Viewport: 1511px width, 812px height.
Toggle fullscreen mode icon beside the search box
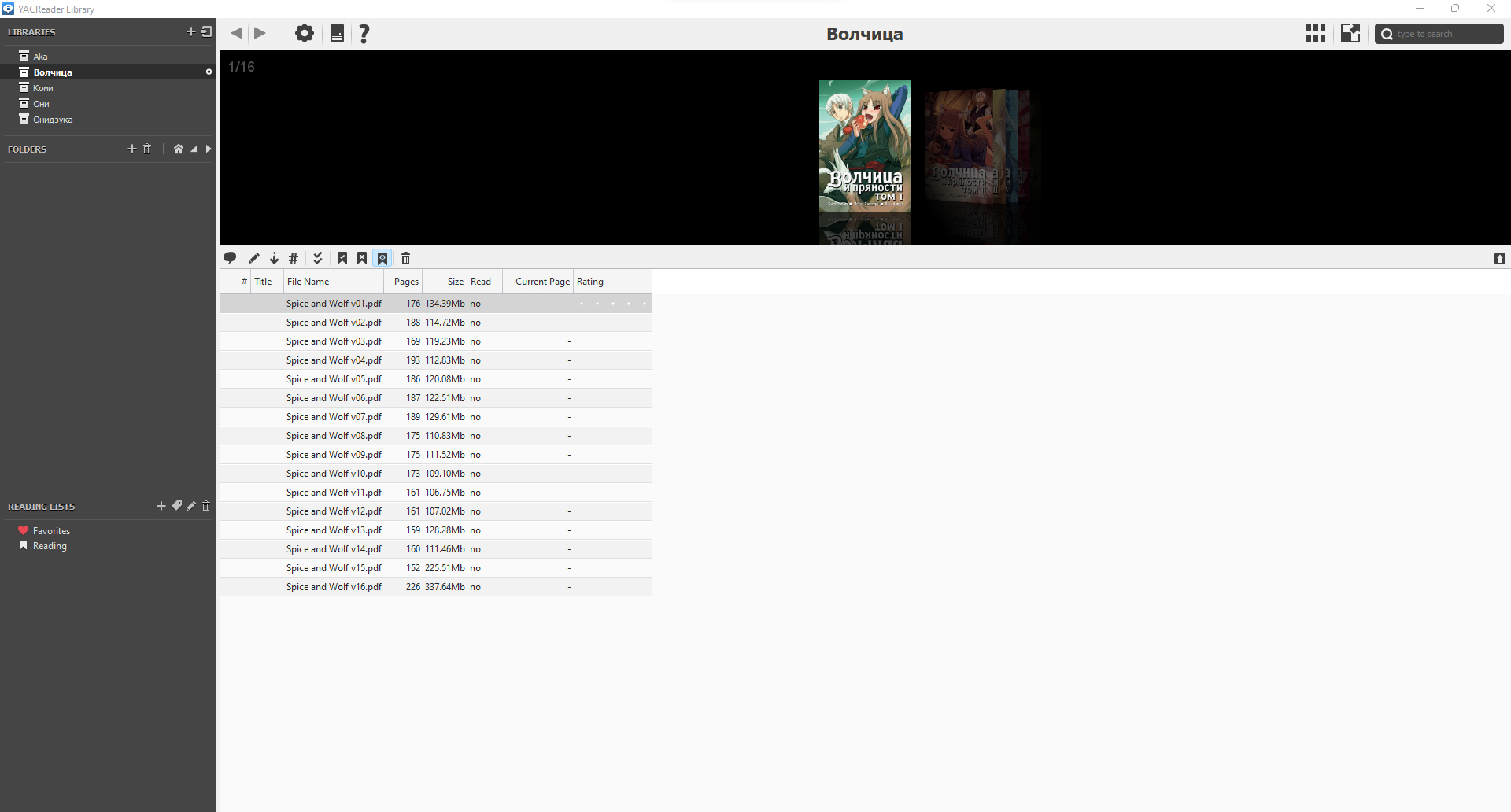coord(1350,33)
